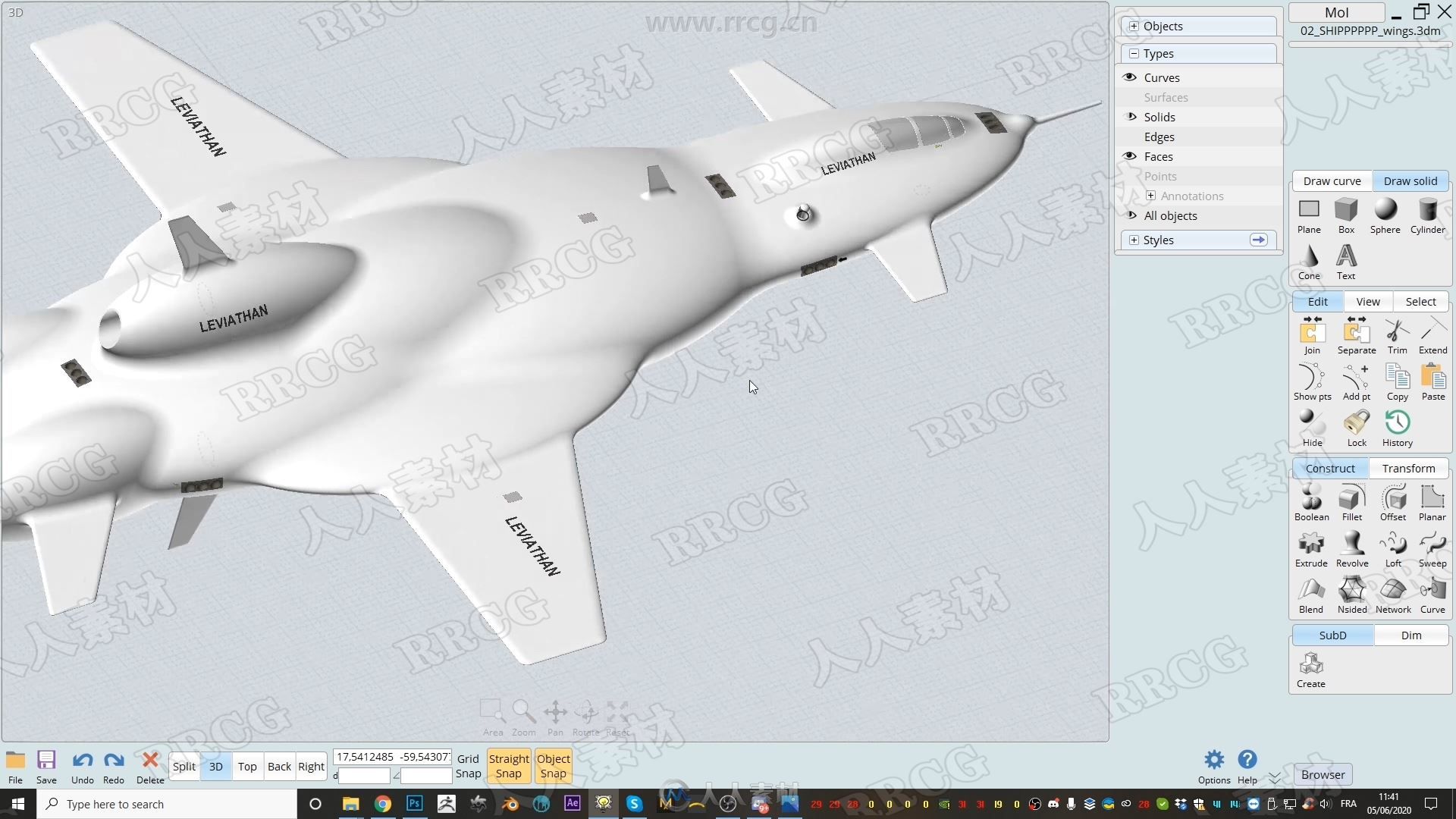Click the Draw curve button
This screenshot has width=1456, height=819.
click(x=1332, y=181)
